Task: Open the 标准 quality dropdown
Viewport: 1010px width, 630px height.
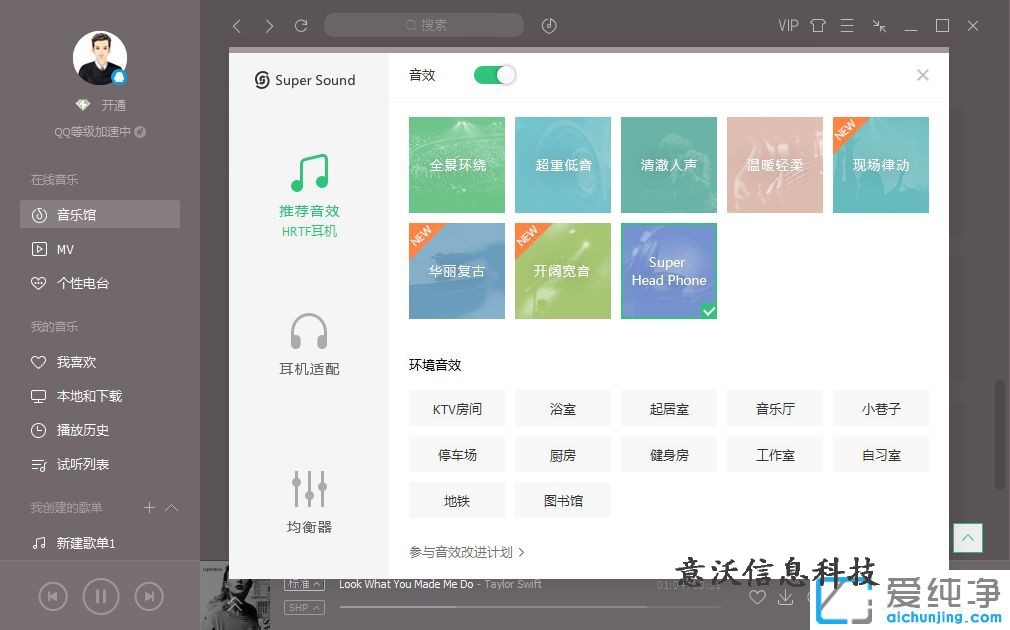Action: (x=304, y=584)
